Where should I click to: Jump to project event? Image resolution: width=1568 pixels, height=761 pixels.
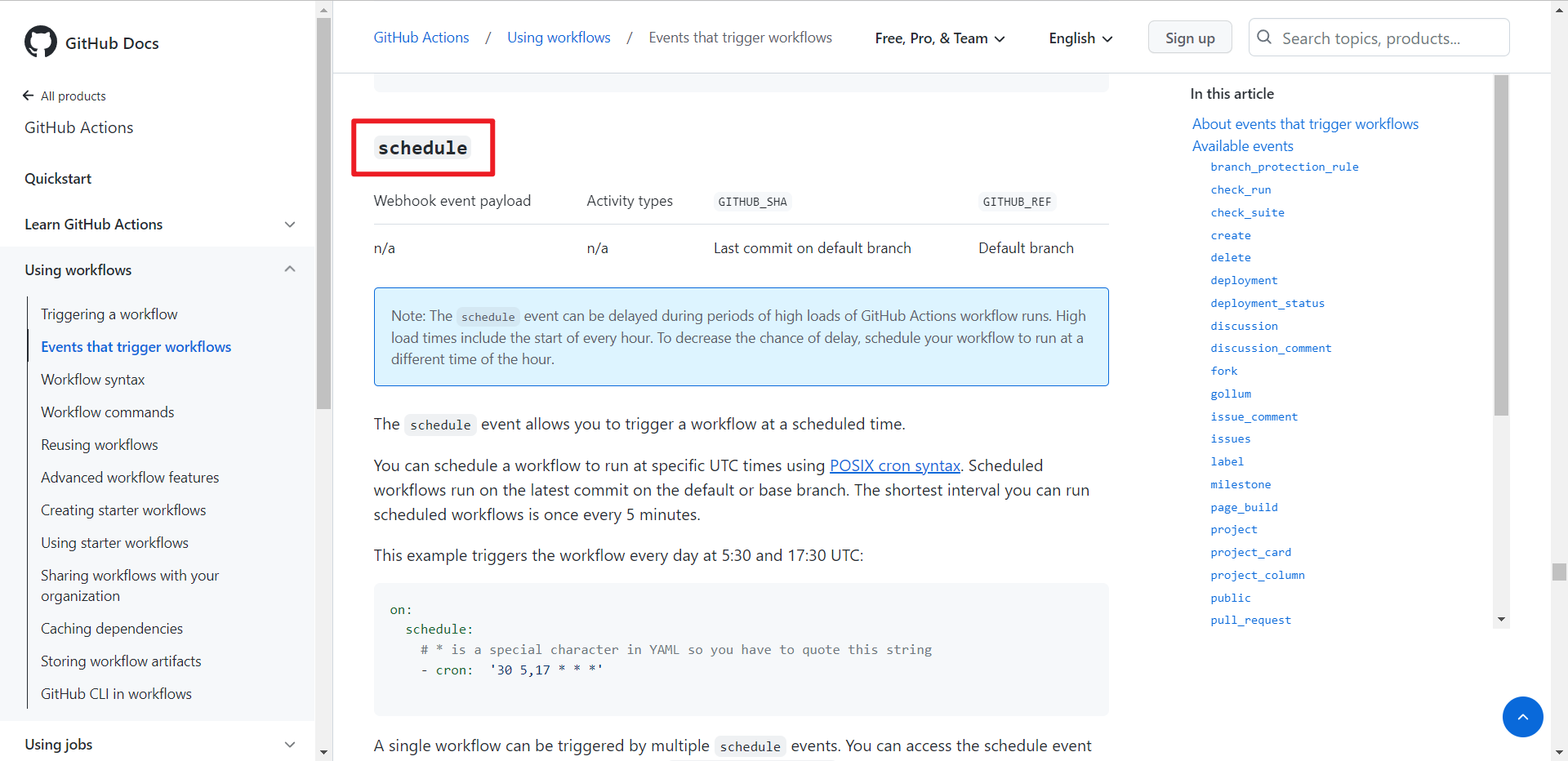click(1234, 529)
